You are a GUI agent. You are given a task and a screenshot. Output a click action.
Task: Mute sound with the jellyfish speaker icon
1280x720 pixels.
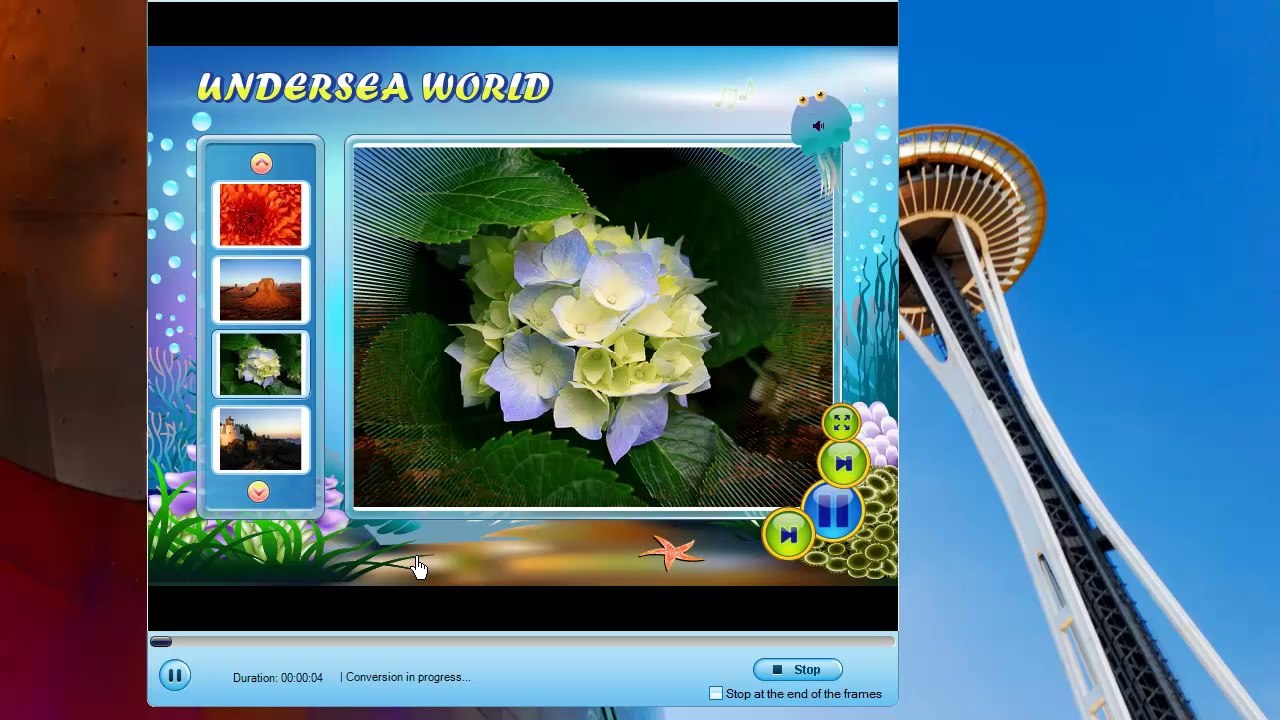pyautogui.click(x=819, y=126)
